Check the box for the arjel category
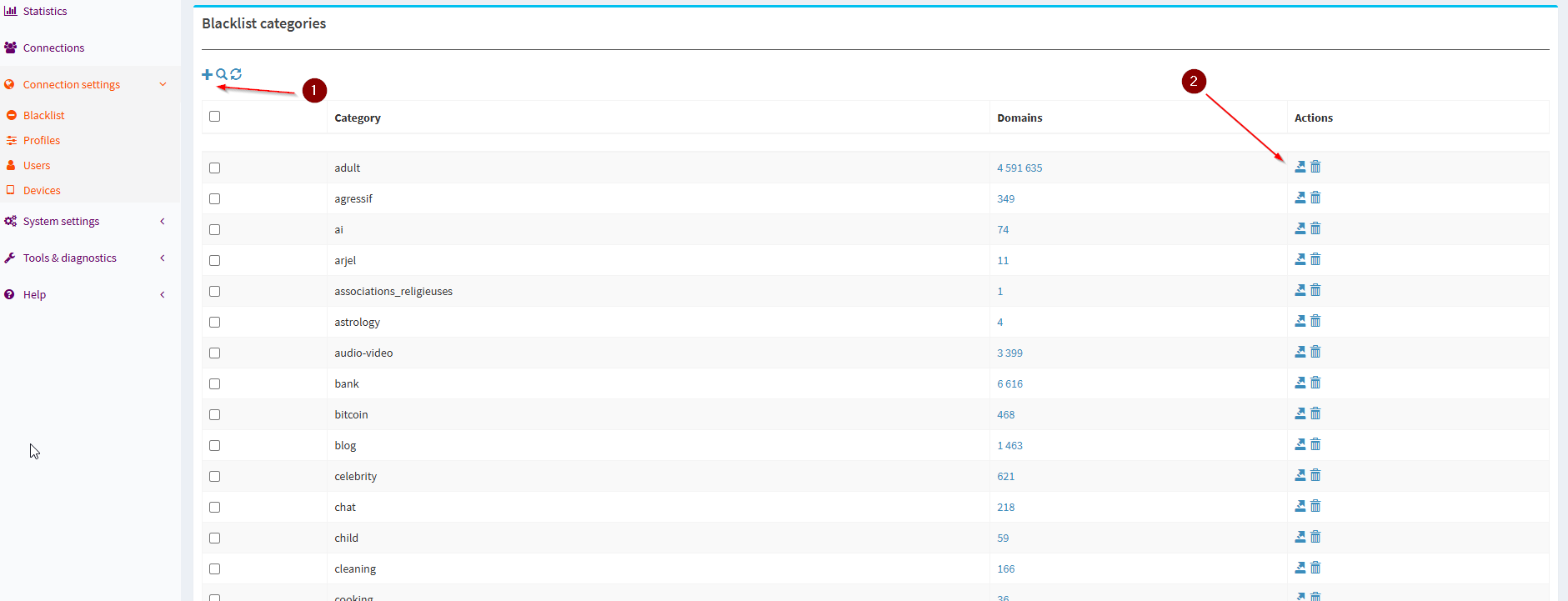Viewport: 1568px width, 601px height. [215, 260]
